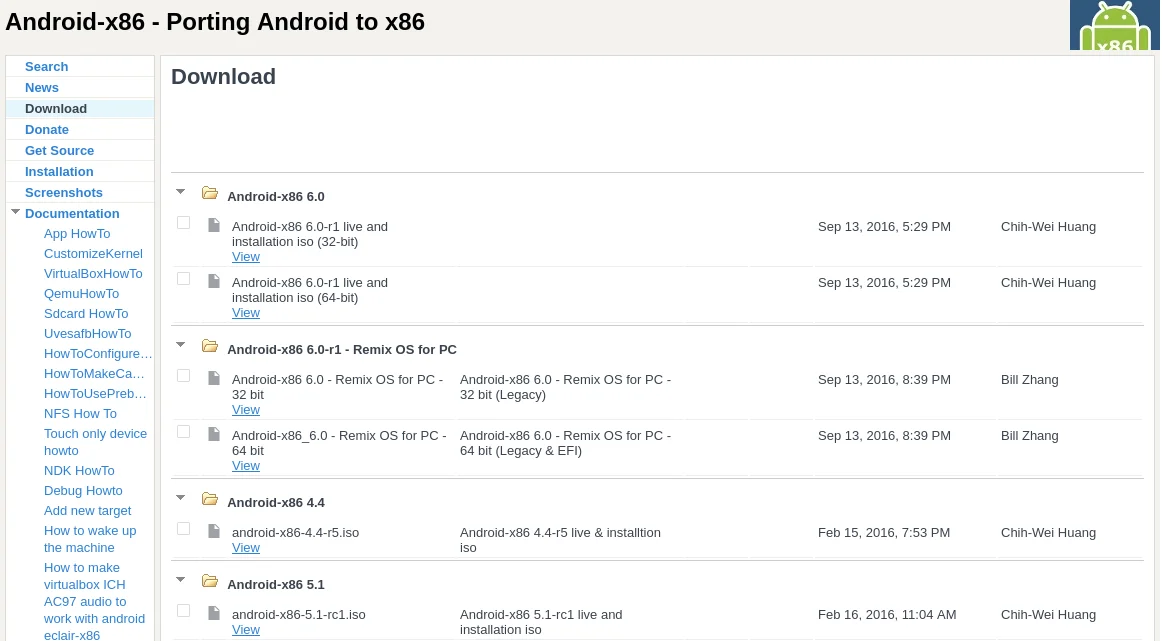Click the Remix OS for PC folder icon
This screenshot has height=641, width=1162.
click(210, 346)
